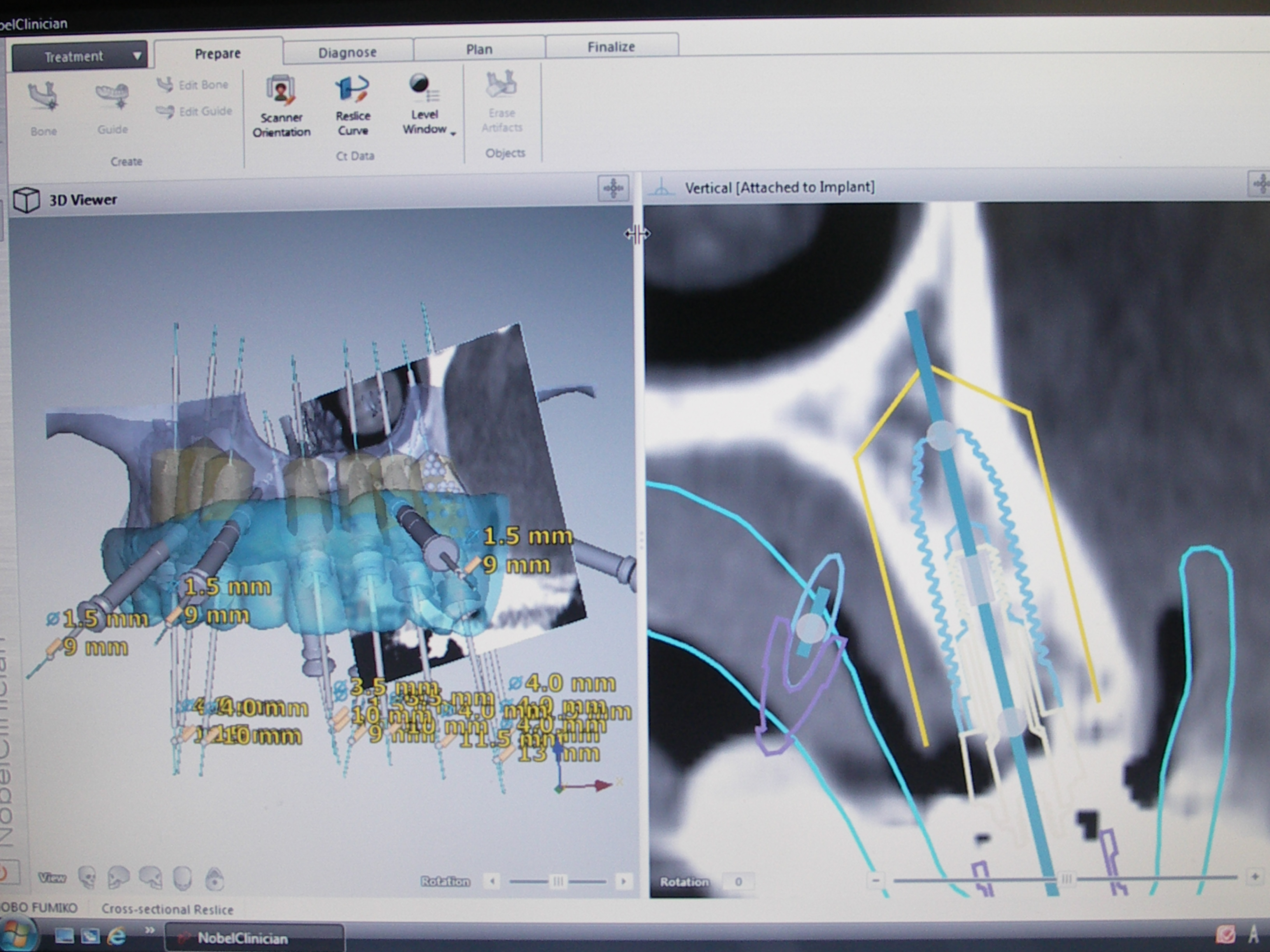Click the NobelClinician taskbar button
Screen dimensions: 1270x952
pos(255,938)
